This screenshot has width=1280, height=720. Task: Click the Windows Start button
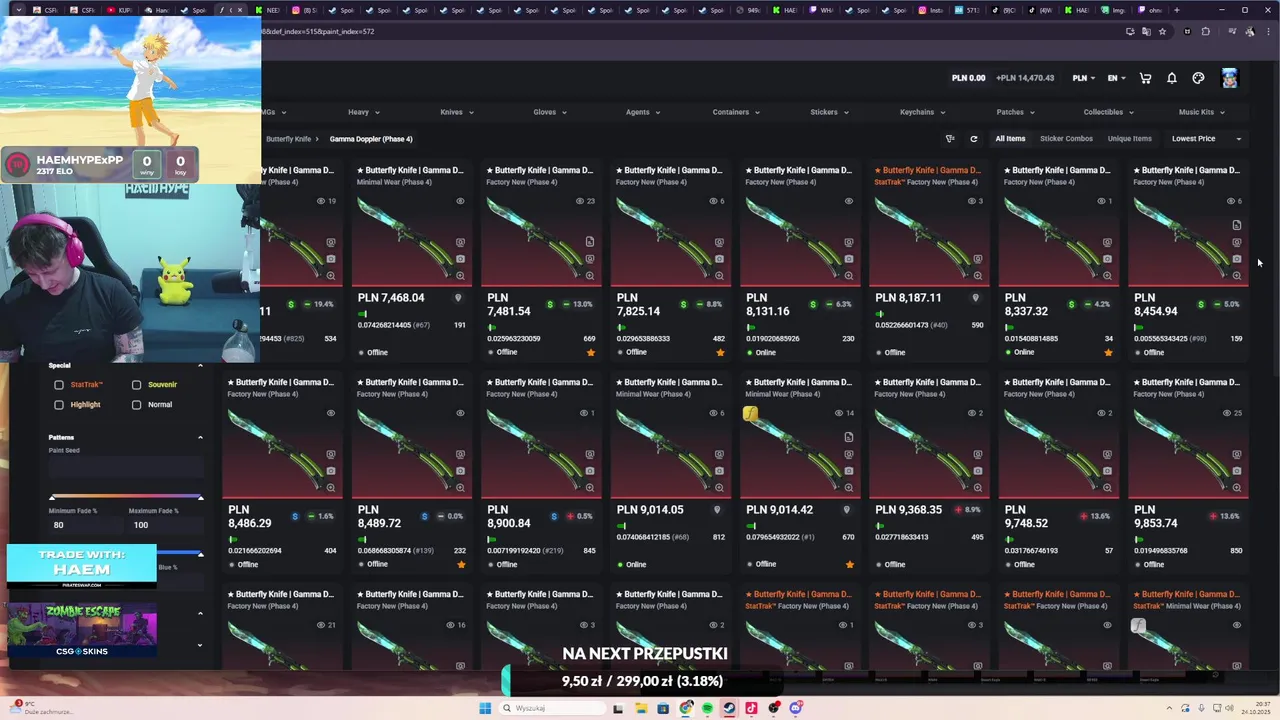coord(485,708)
